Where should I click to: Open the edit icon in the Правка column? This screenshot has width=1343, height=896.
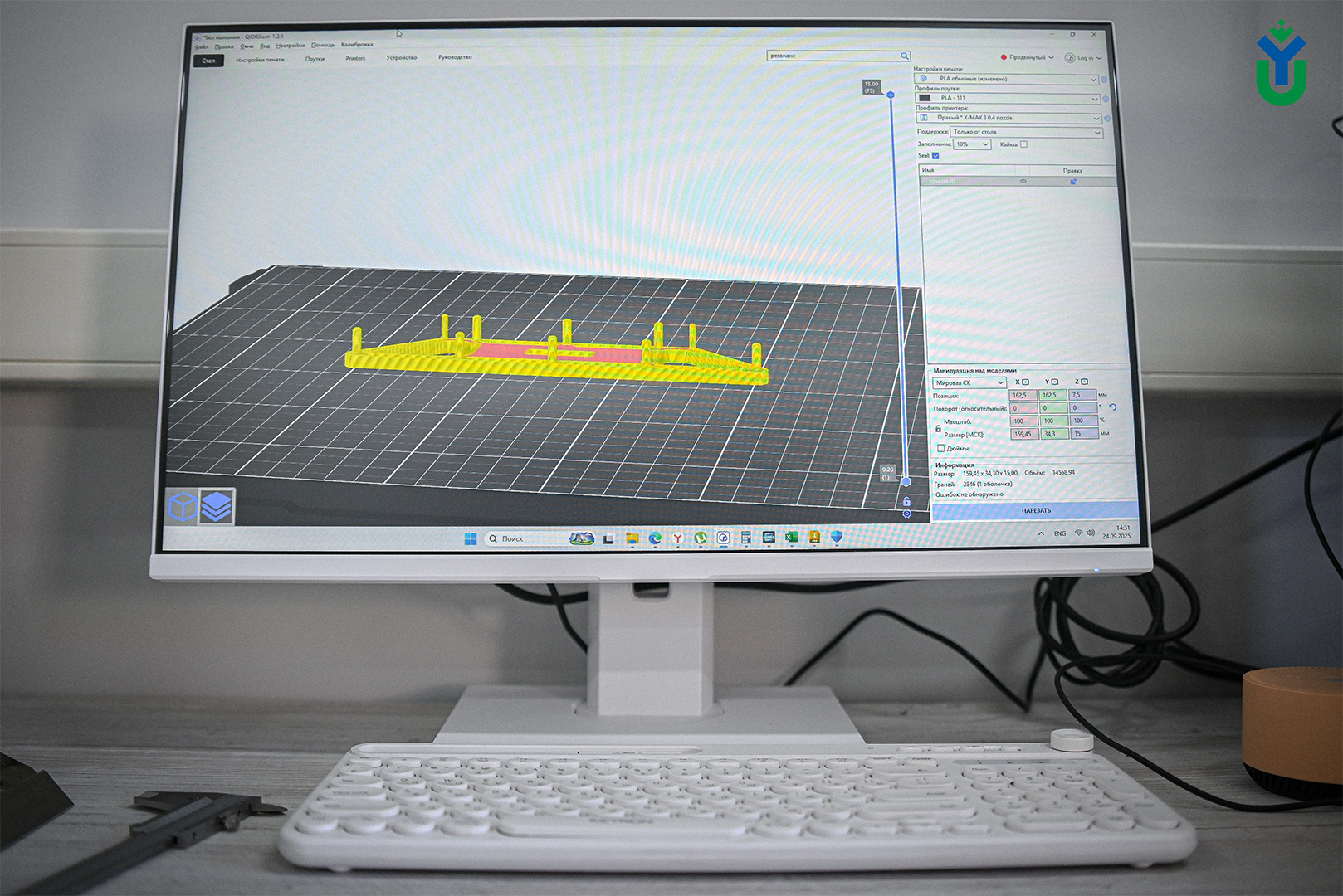click(x=1072, y=181)
